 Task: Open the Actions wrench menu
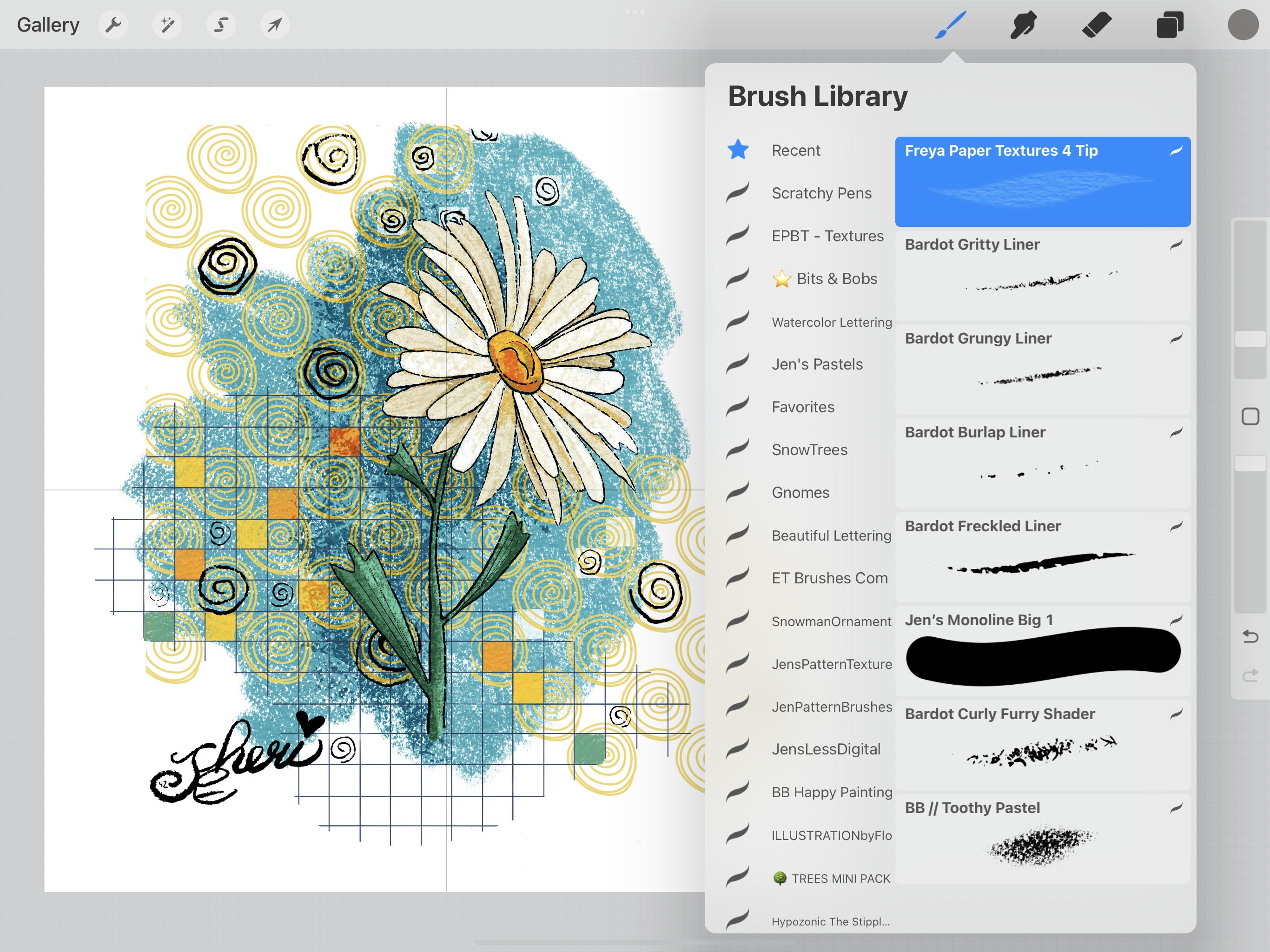(113, 25)
